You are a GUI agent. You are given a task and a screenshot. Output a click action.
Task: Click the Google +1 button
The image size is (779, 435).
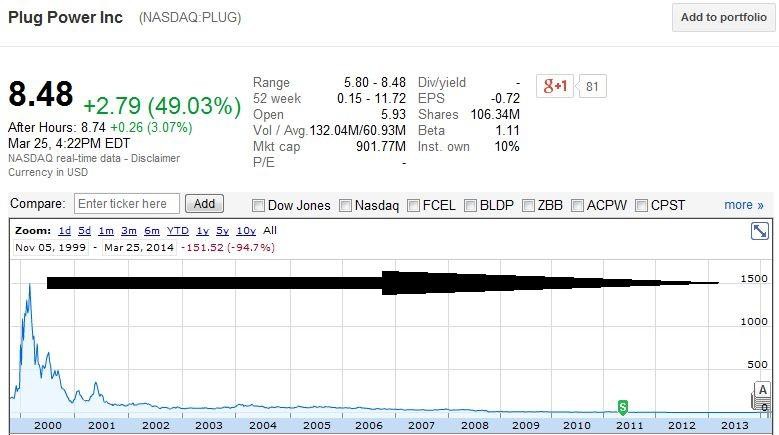click(x=555, y=86)
